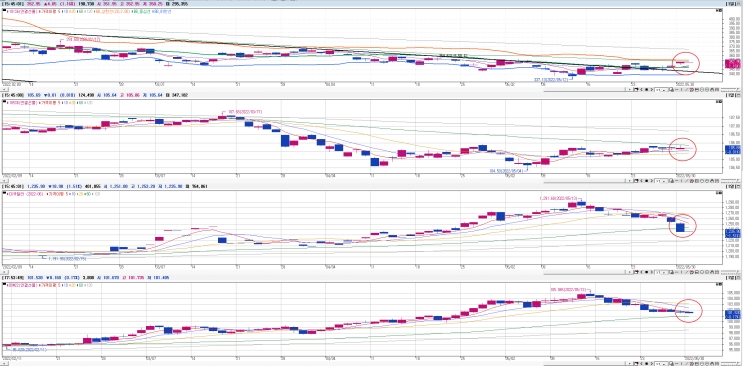Select the green BB middle band legend label

[x=141, y=11]
